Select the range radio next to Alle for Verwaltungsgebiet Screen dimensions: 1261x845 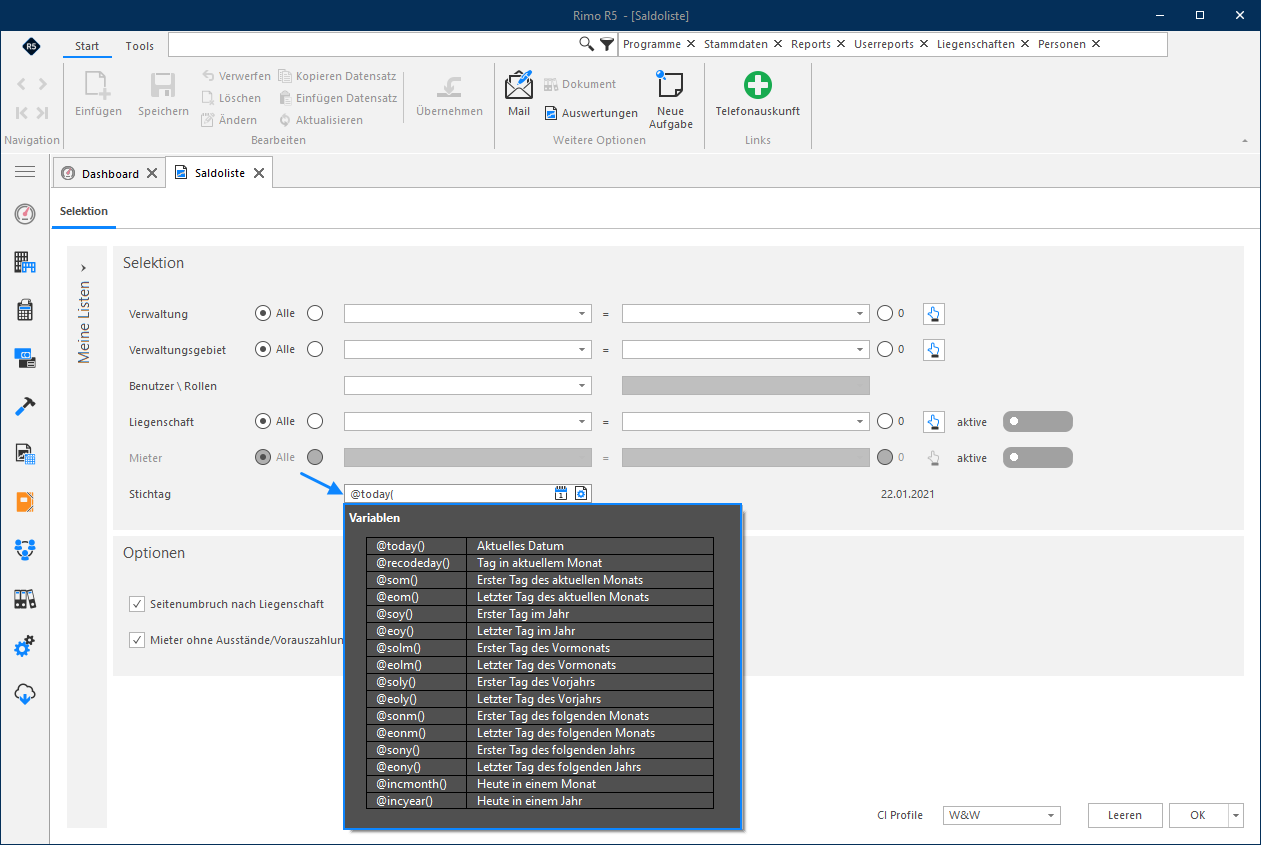click(315, 349)
